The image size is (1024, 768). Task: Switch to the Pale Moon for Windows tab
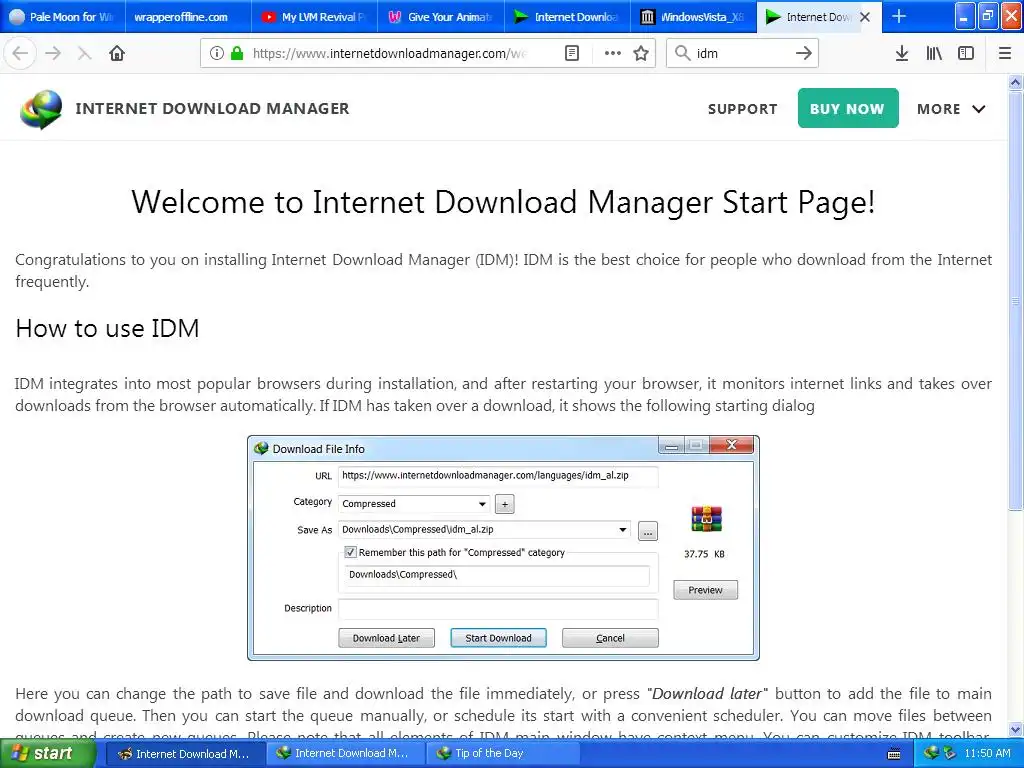63,17
